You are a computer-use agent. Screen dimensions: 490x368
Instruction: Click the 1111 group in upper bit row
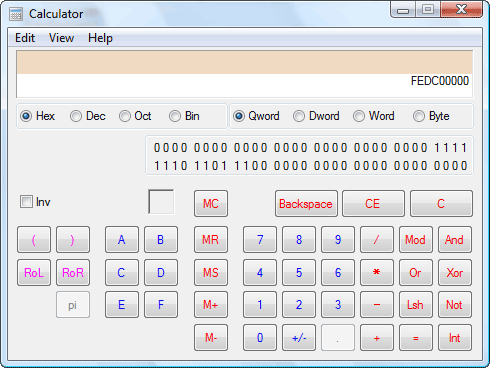pyautogui.click(x=451, y=147)
